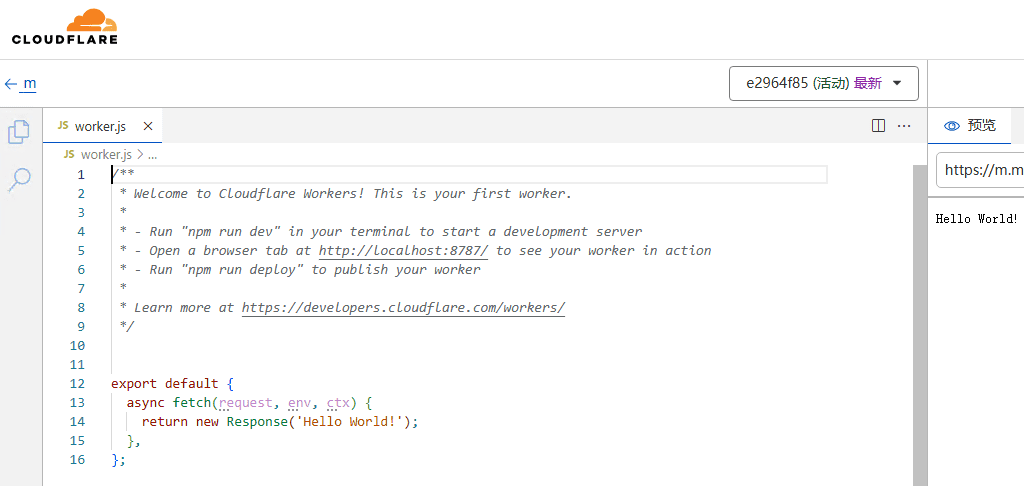Open the Explorer files icon in sidebar
The height and width of the screenshot is (486, 1024).
(19, 132)
